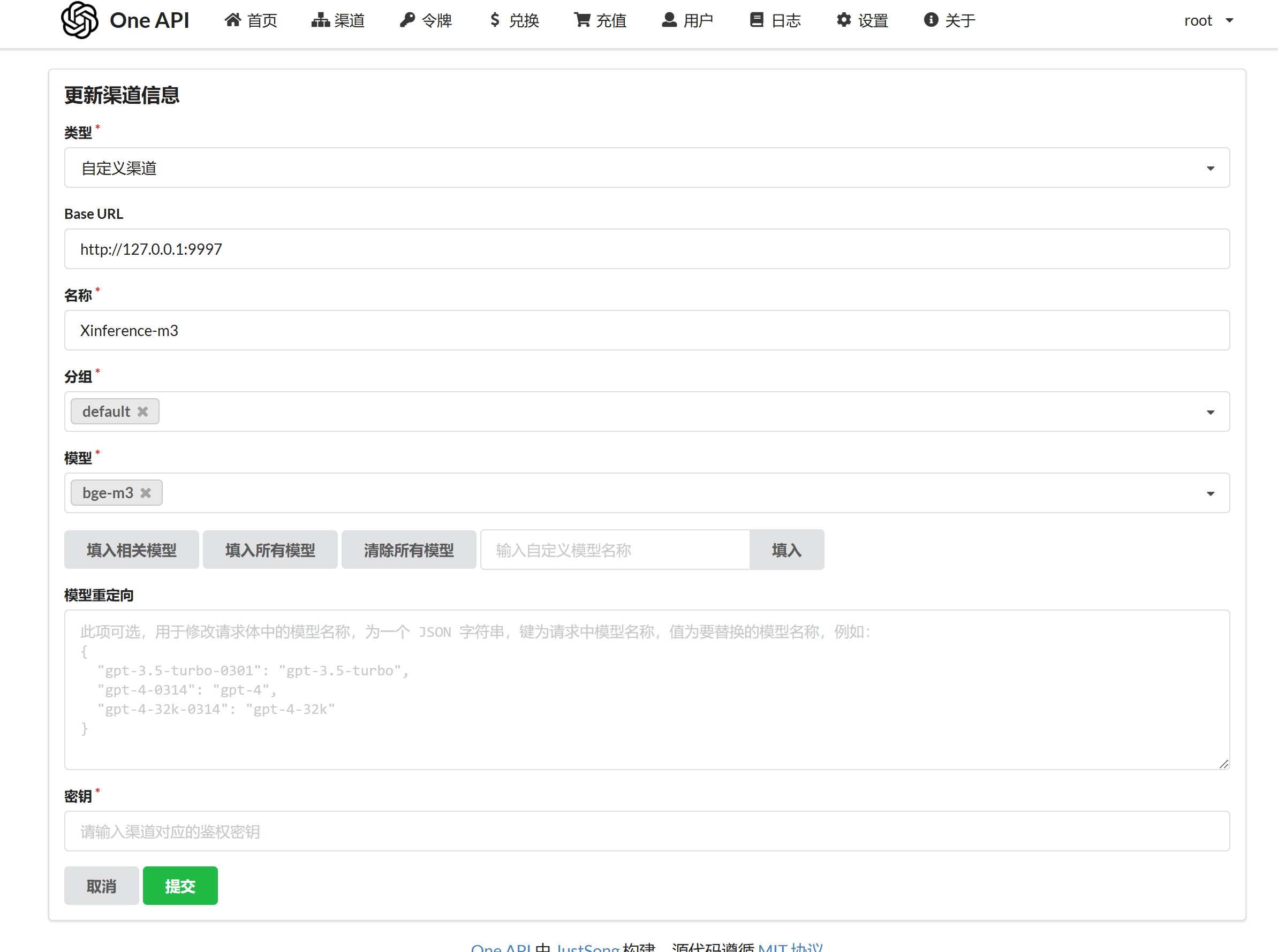Click the One API logo icon
The image size is (1278, 952).
[80, 20]
